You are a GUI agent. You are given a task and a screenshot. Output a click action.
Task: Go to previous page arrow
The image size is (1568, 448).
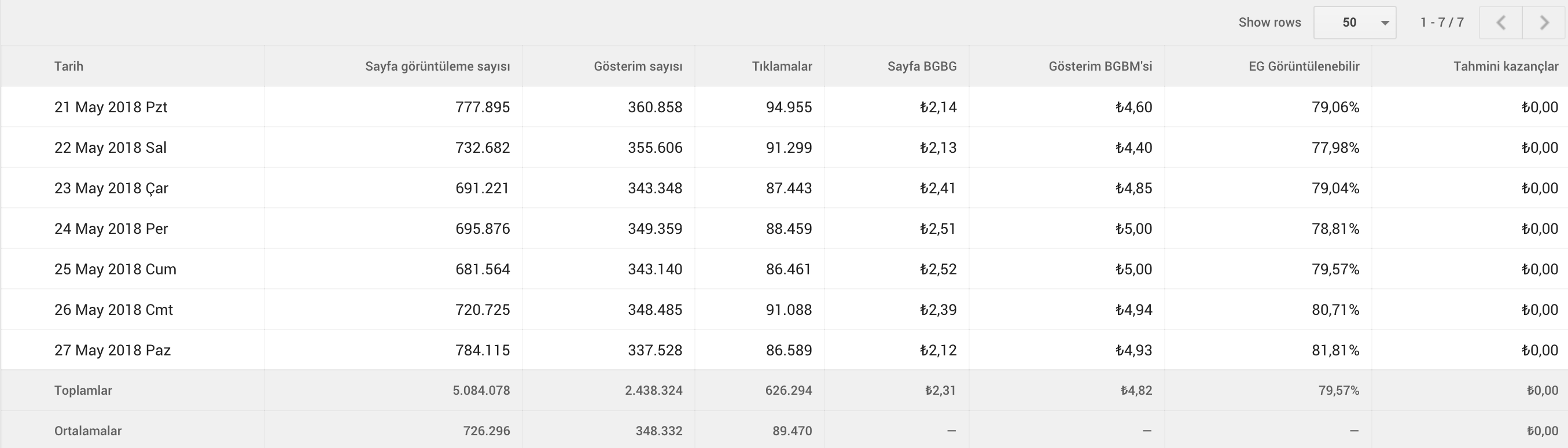(1500, 23)
